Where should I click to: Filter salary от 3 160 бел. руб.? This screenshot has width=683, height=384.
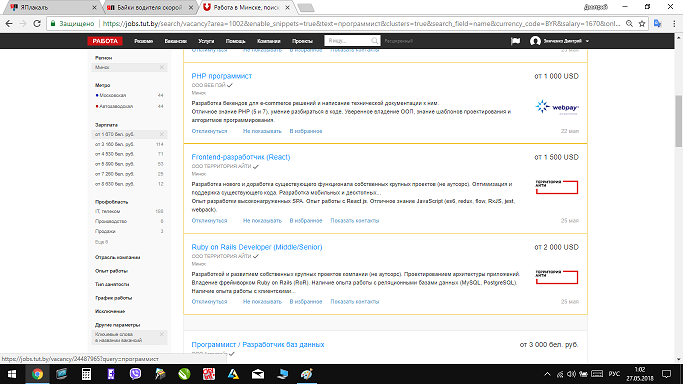[x=115, y=144]
